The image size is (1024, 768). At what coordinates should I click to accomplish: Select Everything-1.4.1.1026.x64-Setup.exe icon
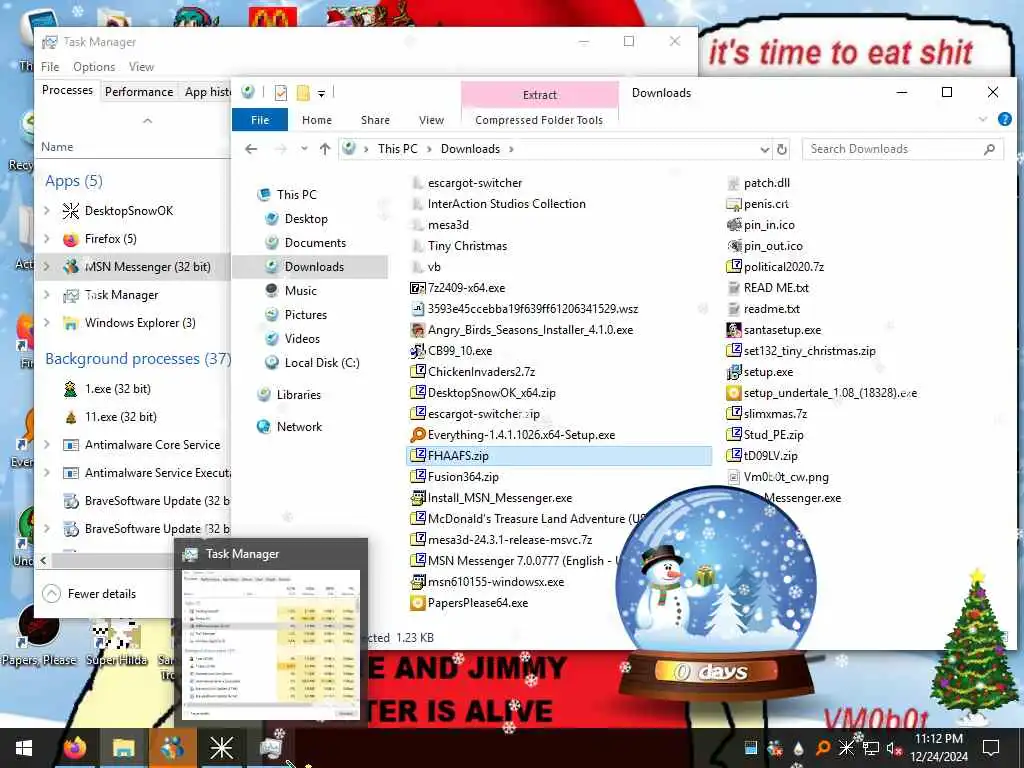(418, 434)
